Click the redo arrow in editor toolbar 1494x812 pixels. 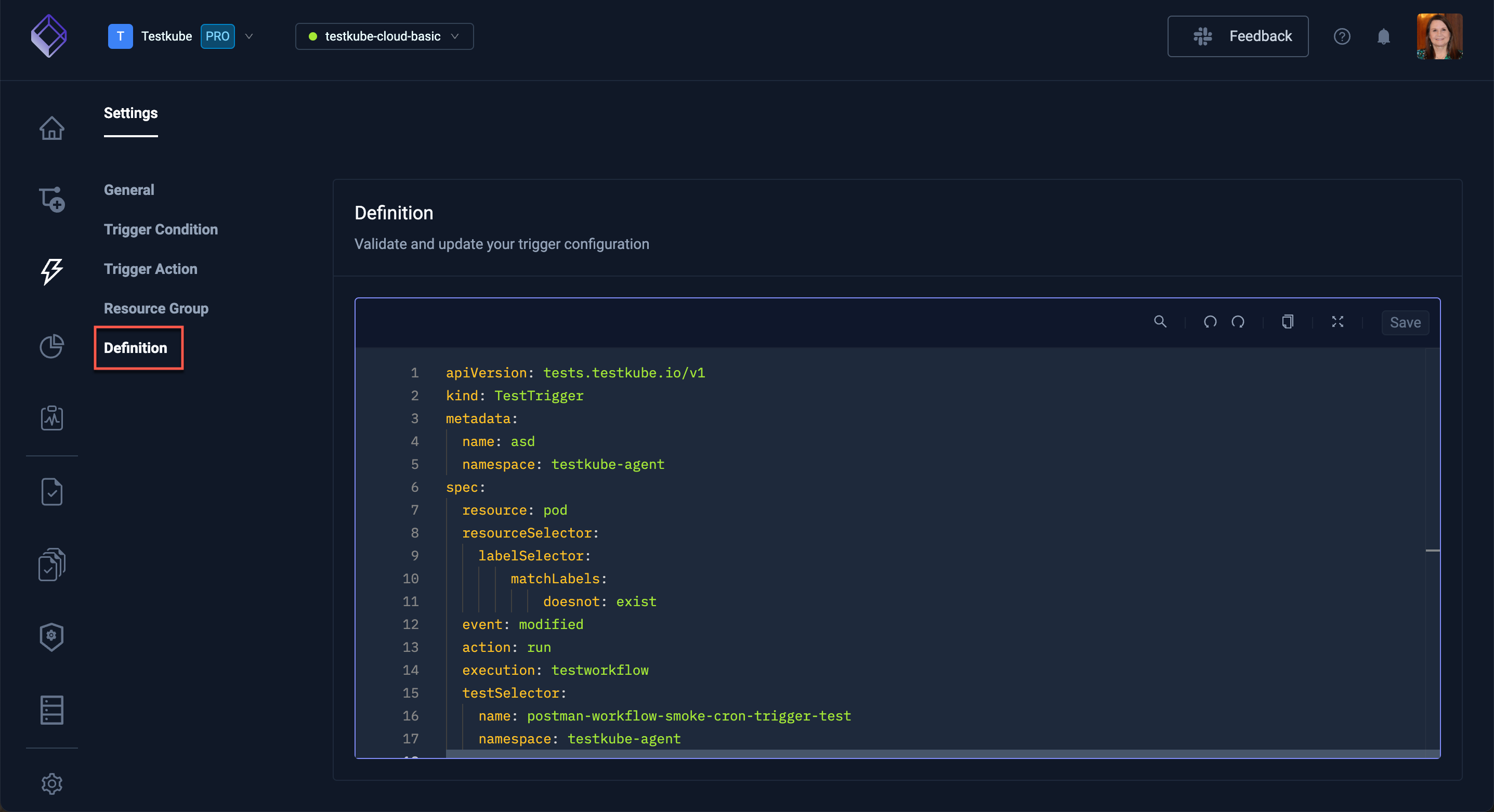coord(1238,322)
